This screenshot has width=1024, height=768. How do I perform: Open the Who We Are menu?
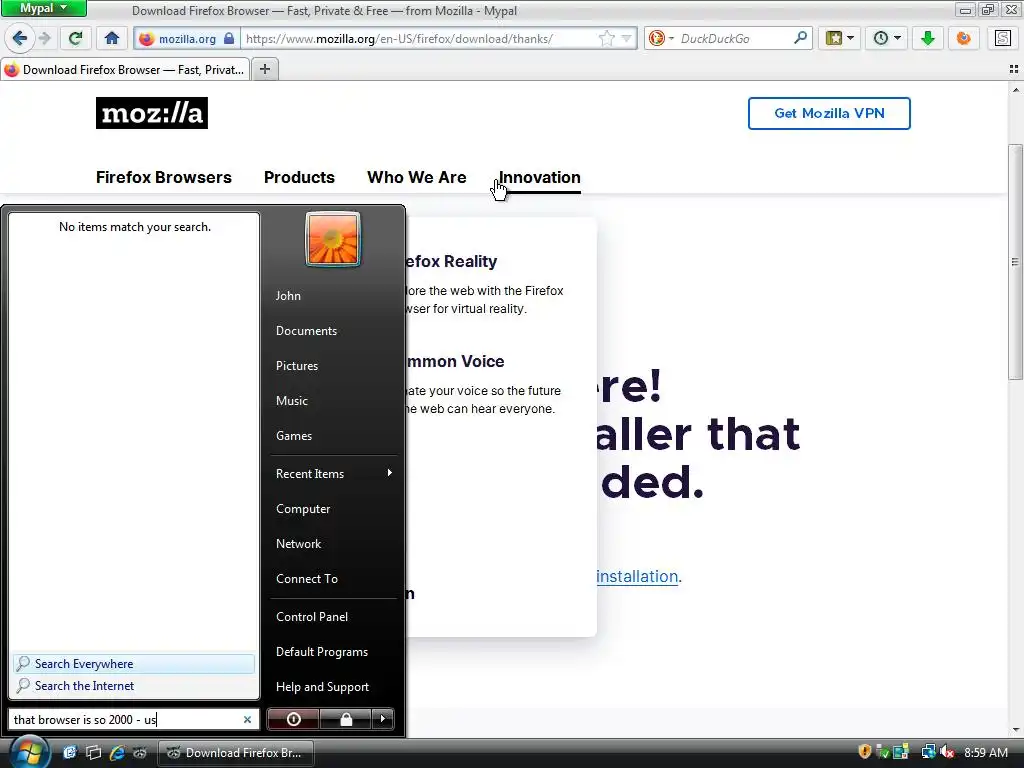click(x=417, y=178)
